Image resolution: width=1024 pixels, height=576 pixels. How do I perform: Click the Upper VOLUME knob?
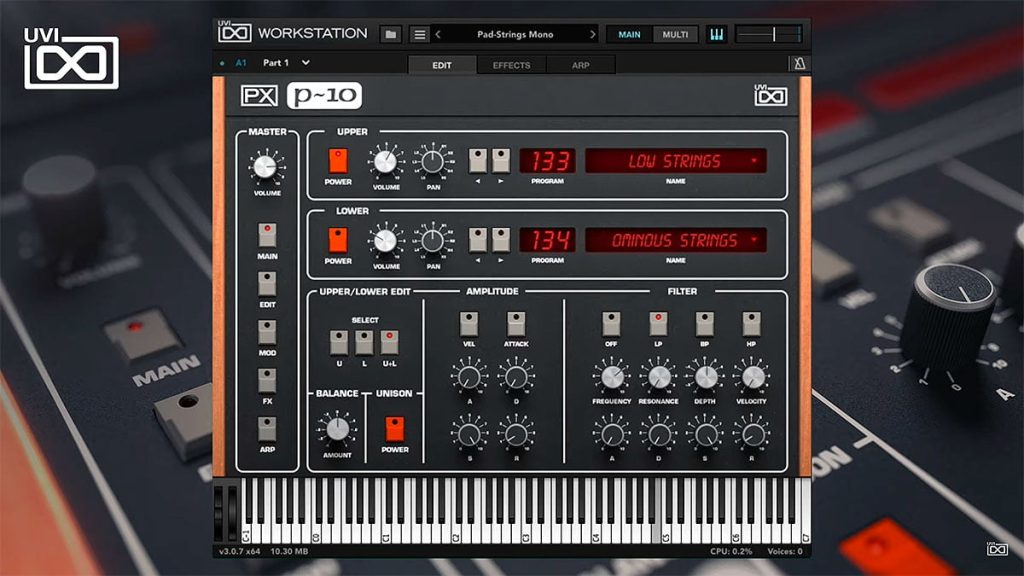point(385,161)
